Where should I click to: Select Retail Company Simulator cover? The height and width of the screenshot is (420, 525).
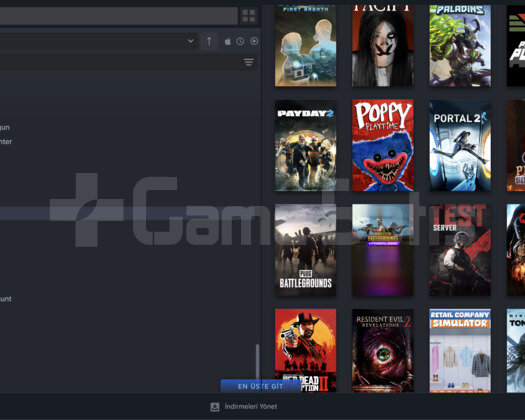tap(460, 350)
